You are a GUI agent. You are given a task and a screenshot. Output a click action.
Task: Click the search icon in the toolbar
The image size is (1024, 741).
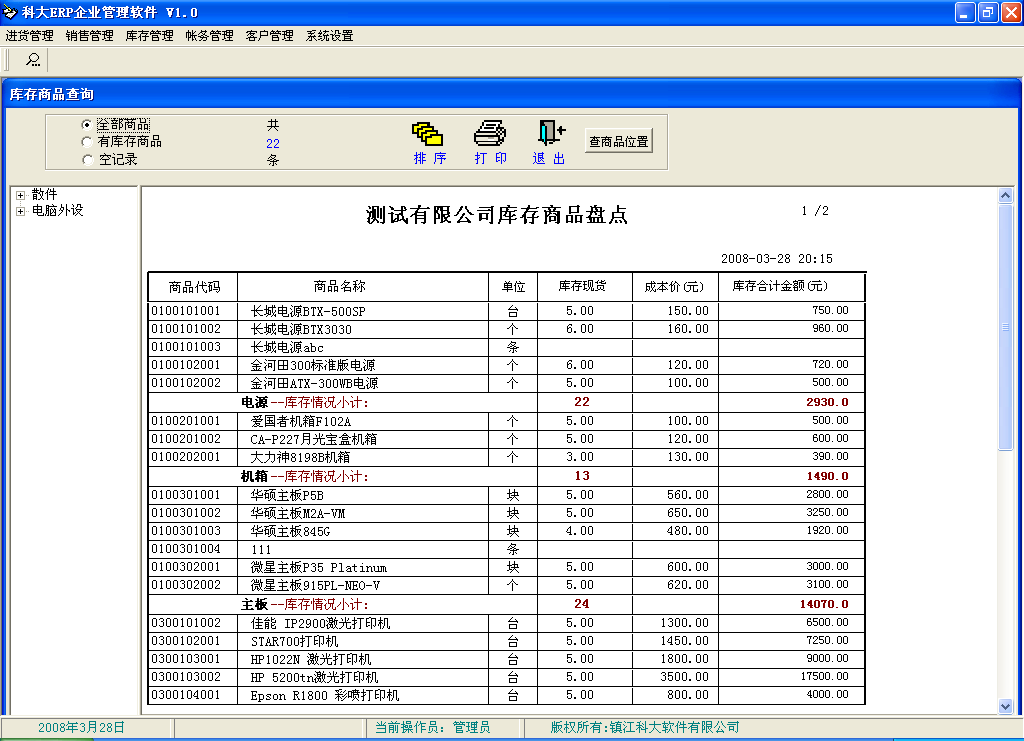click(33, 60)
